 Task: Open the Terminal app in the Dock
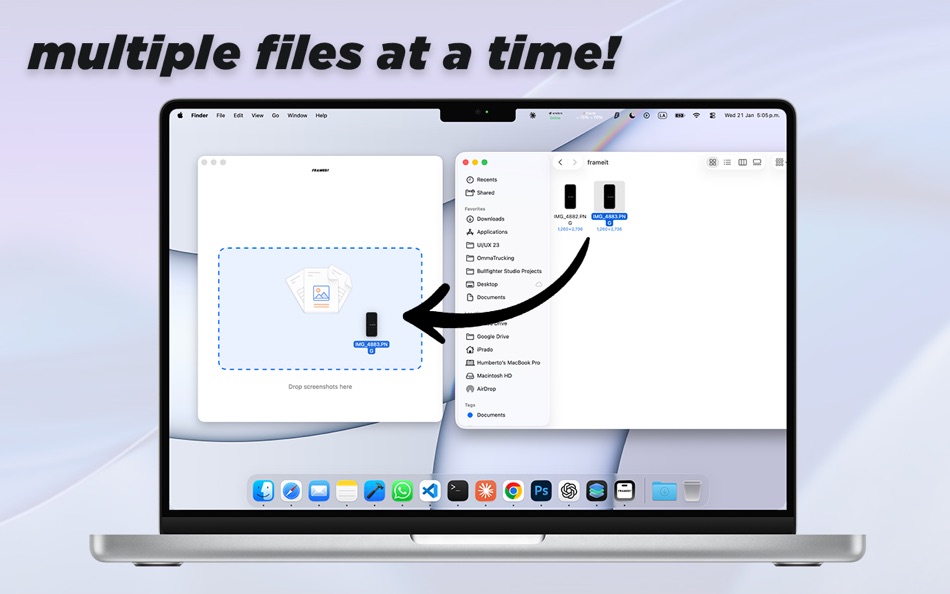(x=457, y=491)
